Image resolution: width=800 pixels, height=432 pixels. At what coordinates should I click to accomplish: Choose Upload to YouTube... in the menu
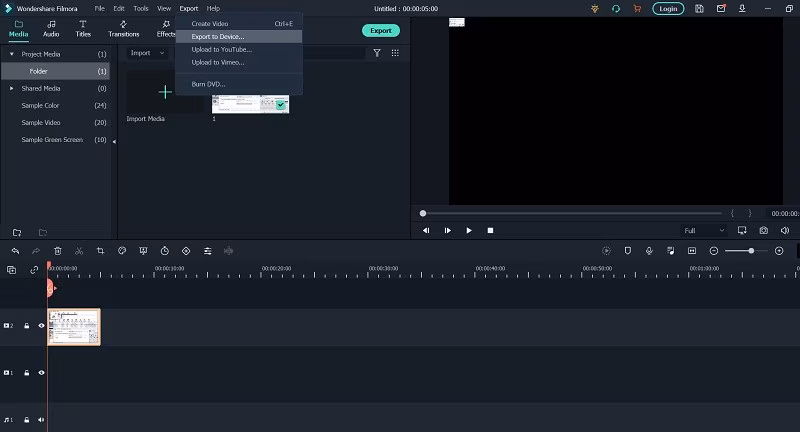239,49
